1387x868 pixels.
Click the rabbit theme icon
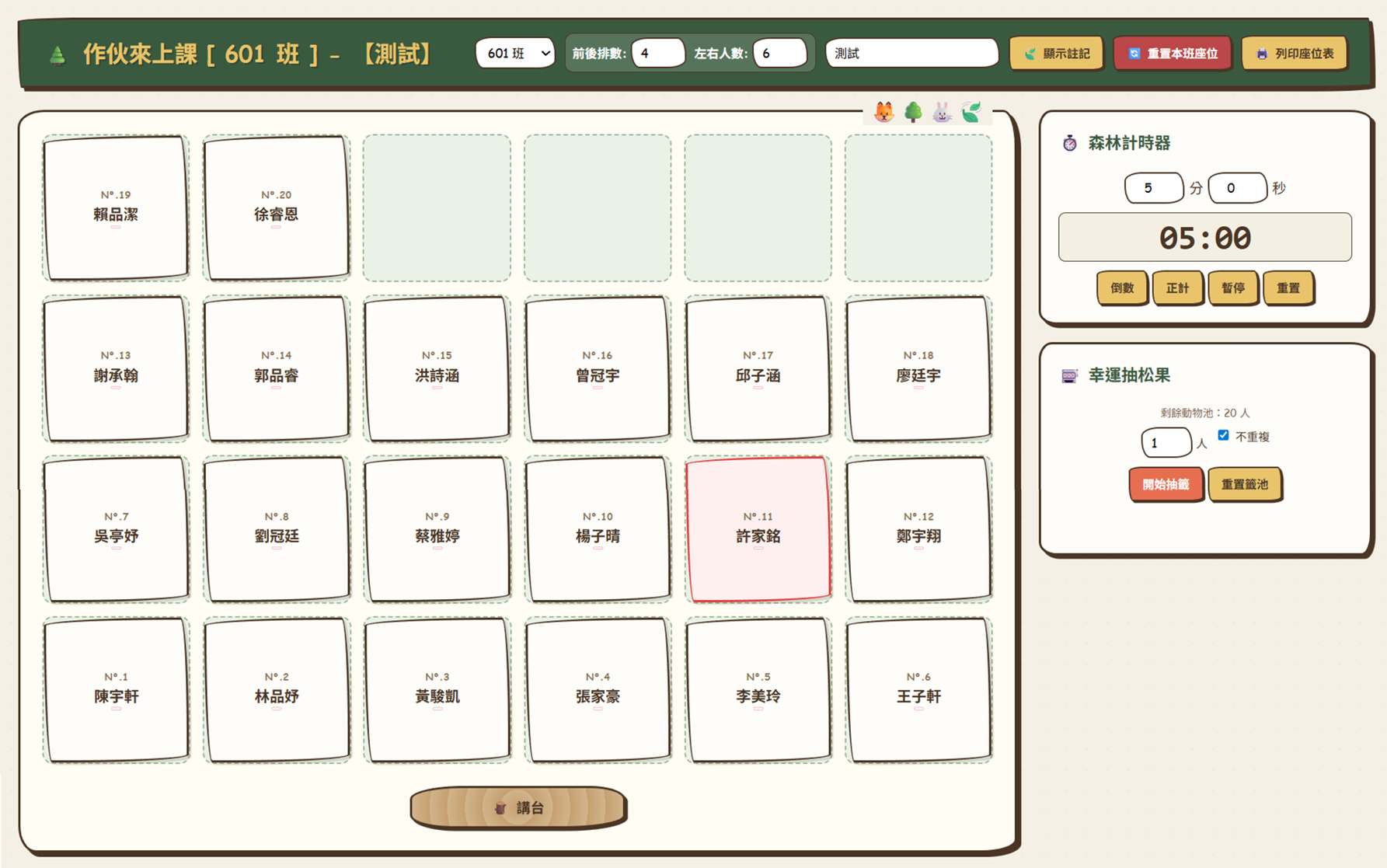[x=942, y=113]
